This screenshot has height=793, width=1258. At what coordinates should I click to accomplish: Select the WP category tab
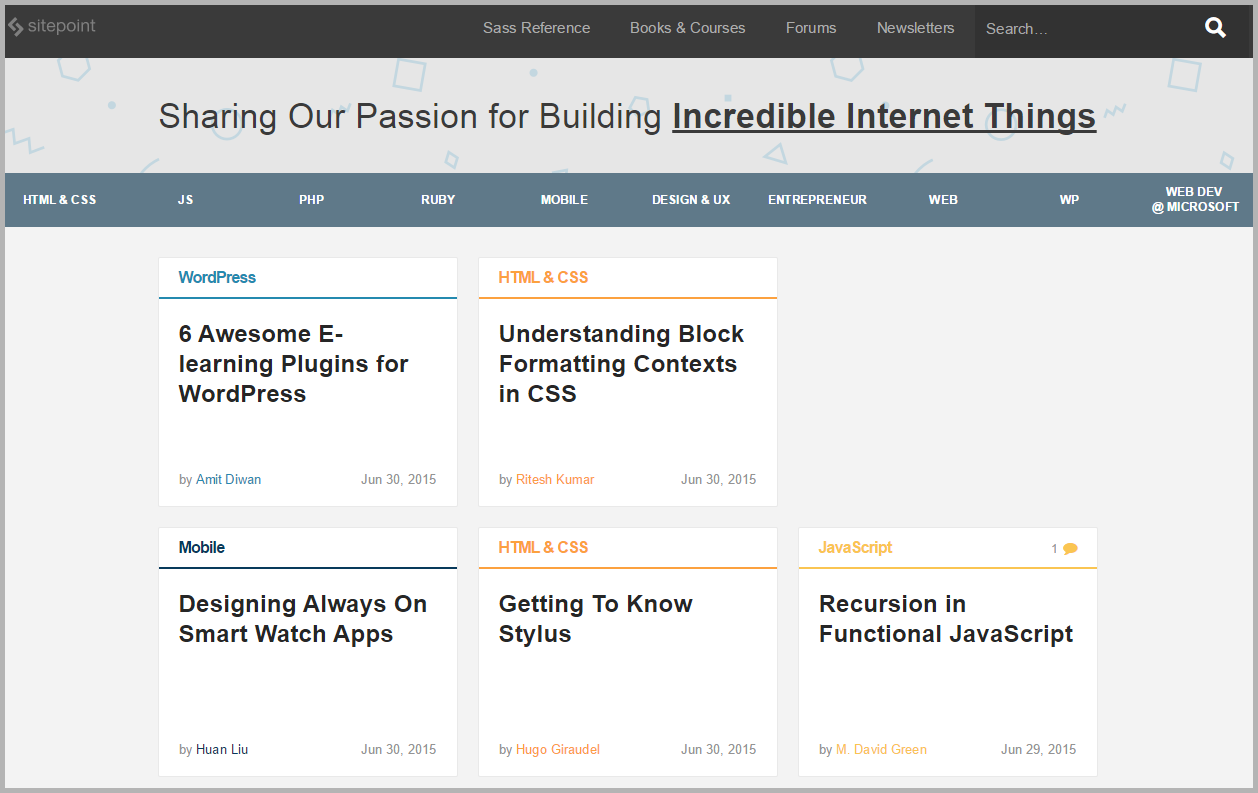coord(1069,200)
